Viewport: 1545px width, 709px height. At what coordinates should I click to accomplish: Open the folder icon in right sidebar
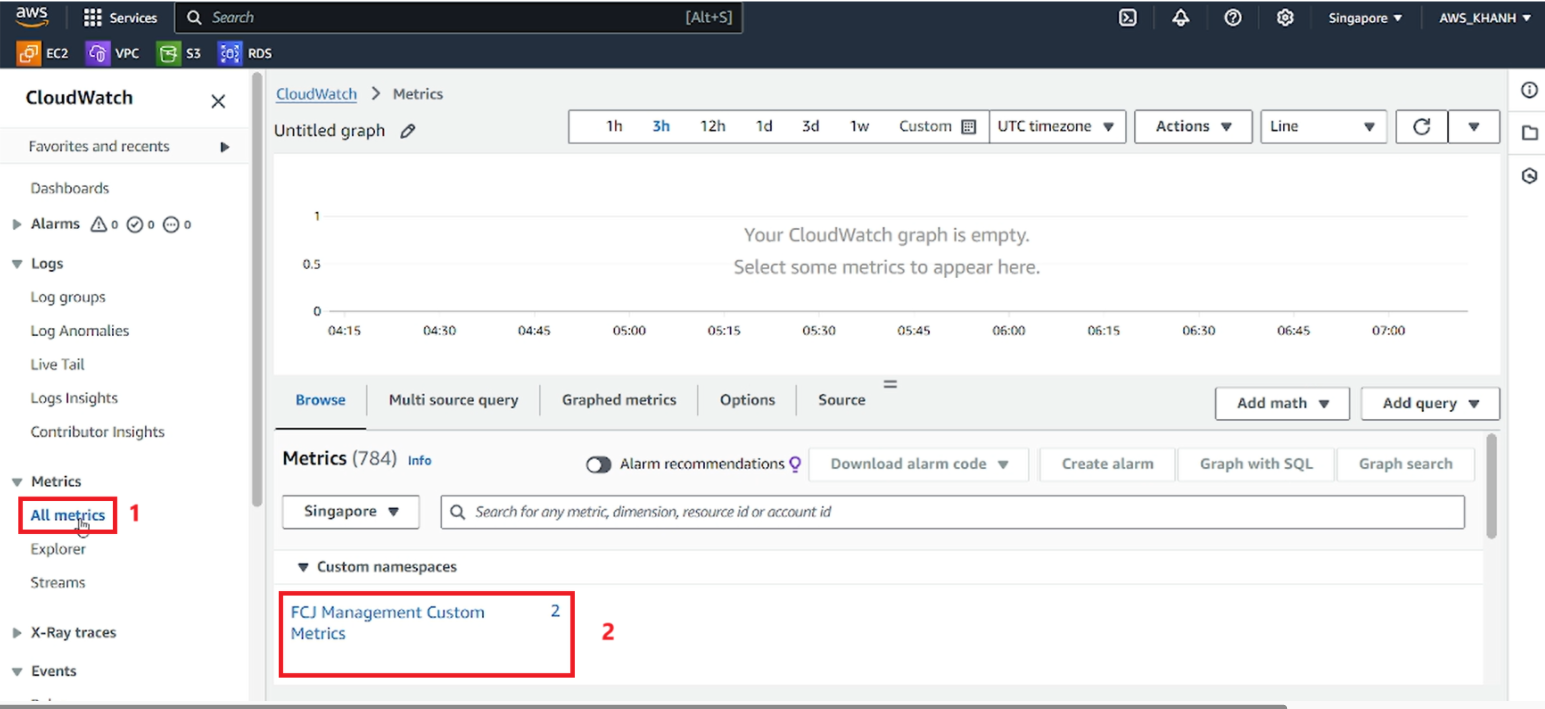tap(1529, 133)
